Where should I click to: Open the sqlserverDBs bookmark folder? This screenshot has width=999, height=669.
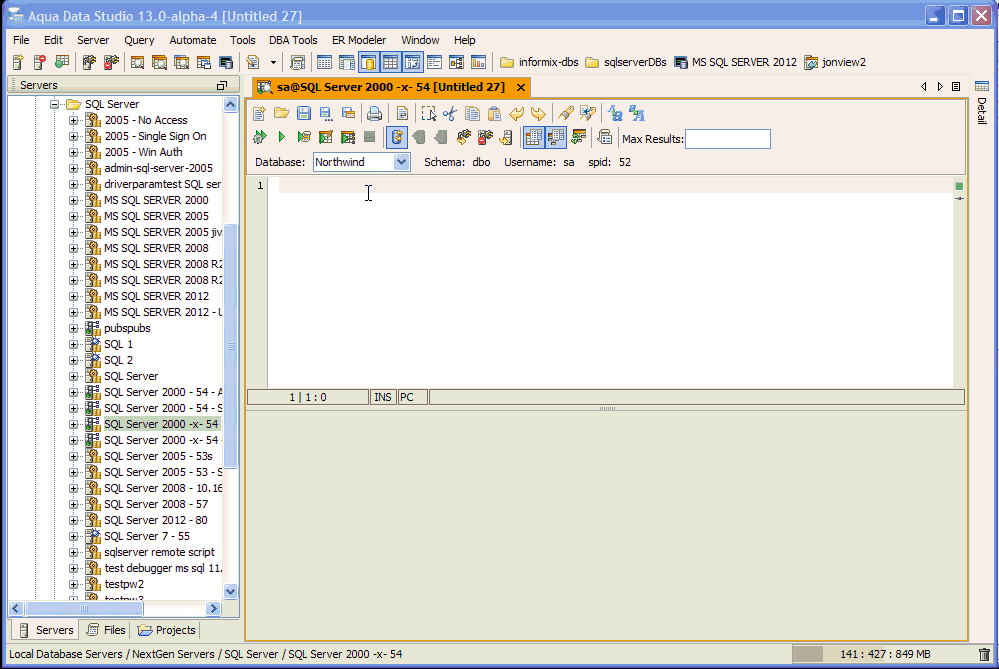click(x=626, y=62)
